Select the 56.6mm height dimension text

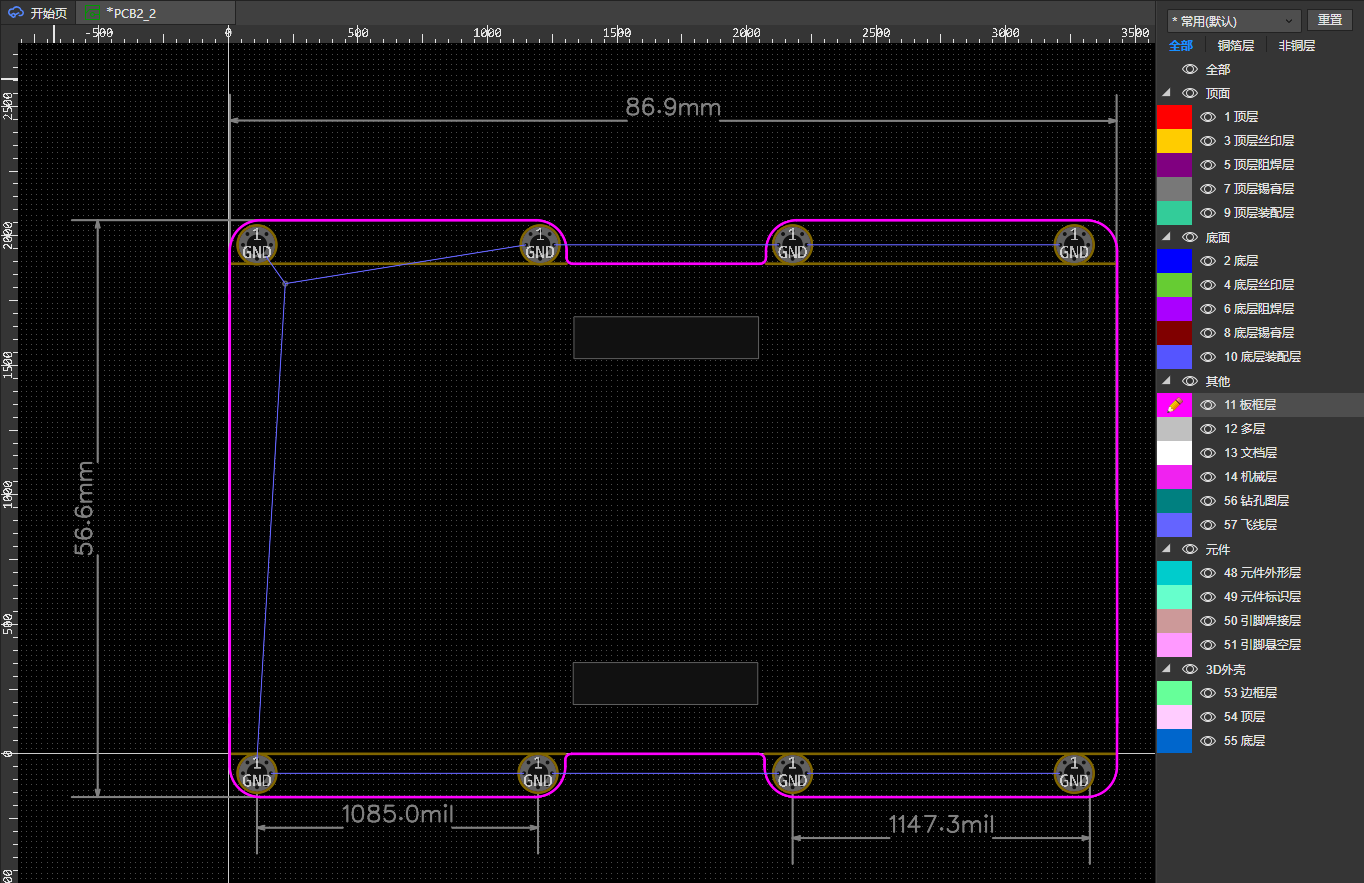pos(84,507)
